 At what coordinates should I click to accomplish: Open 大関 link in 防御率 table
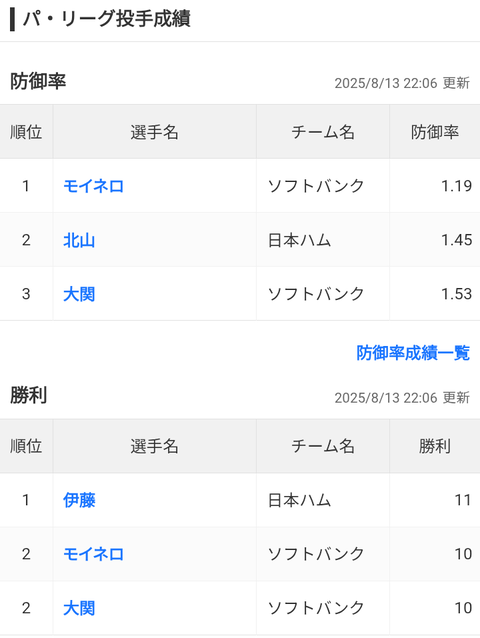pos(79,294)
